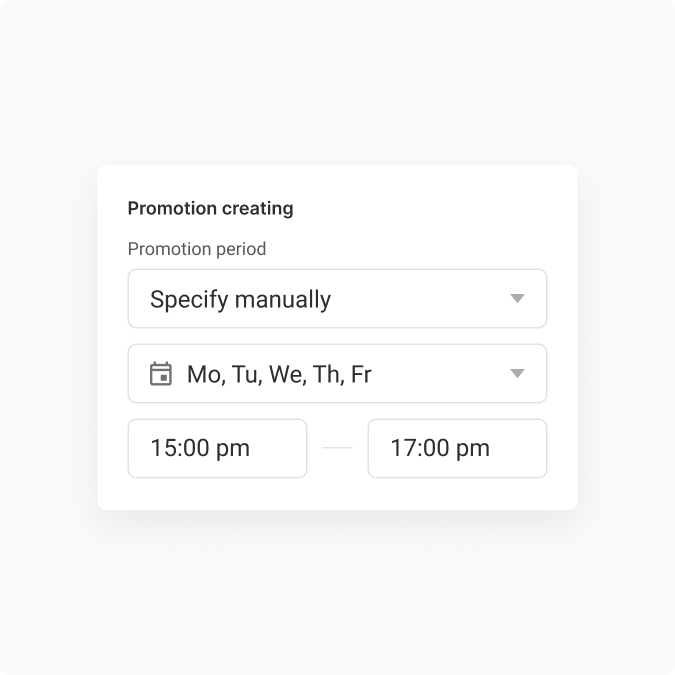The height and width of the screenshot is (675, 675).
Task: Click the 17:00 pm text
Action: tap(440, 449)
